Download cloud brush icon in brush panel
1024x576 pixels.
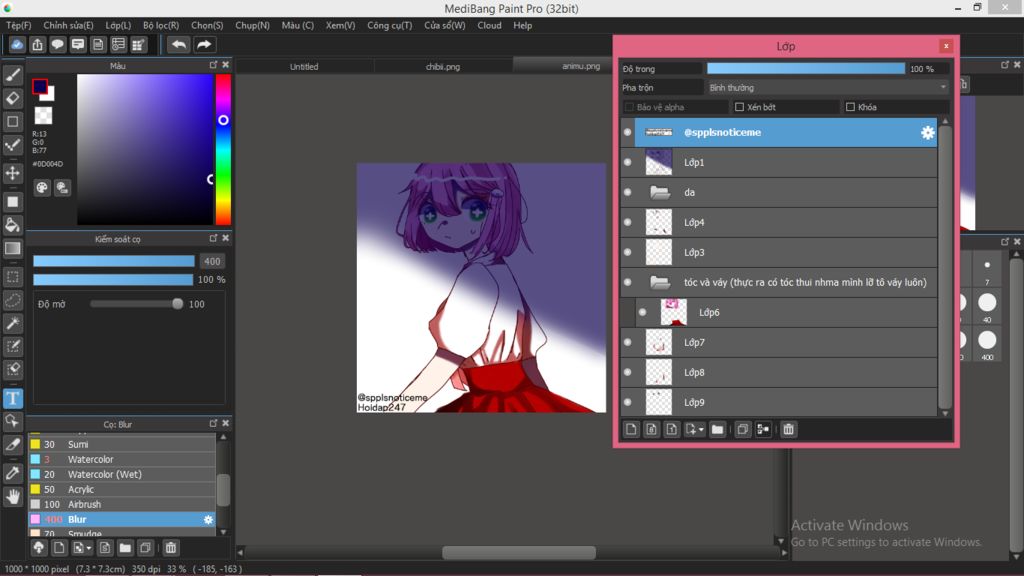[x=39, y=548]
